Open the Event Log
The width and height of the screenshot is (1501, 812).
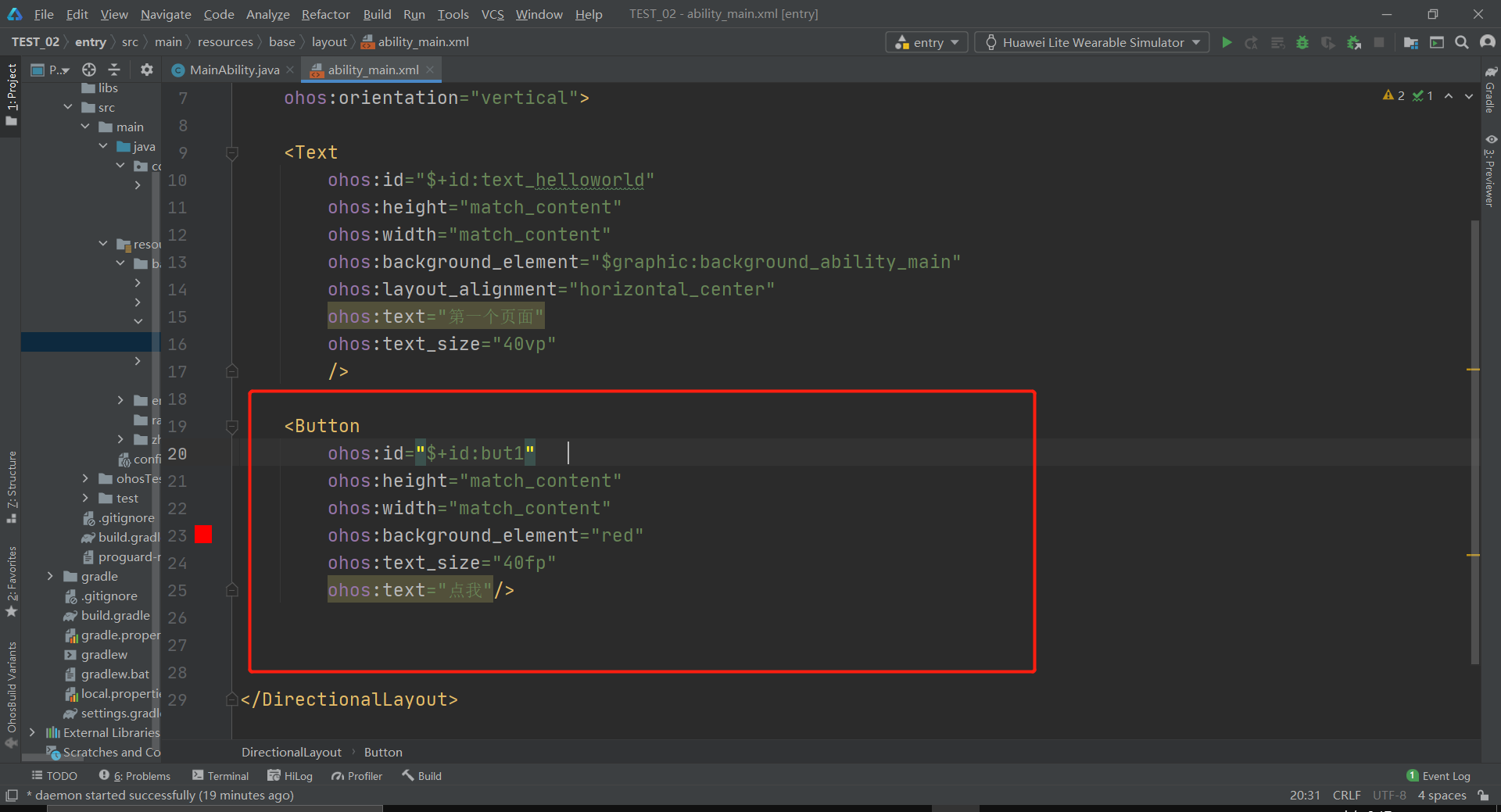pos(1438,776)
